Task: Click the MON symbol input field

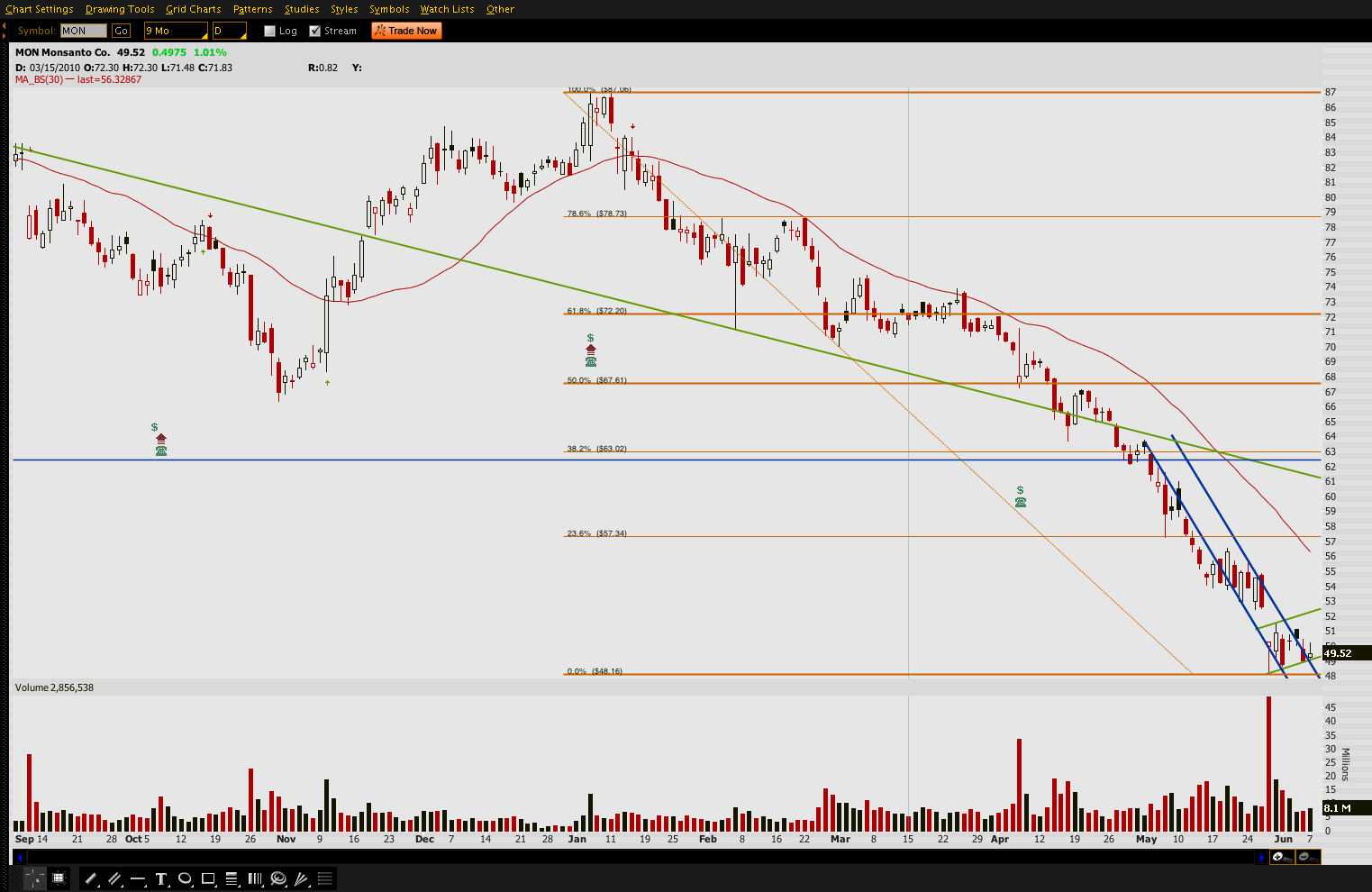Action: [83, 31]
